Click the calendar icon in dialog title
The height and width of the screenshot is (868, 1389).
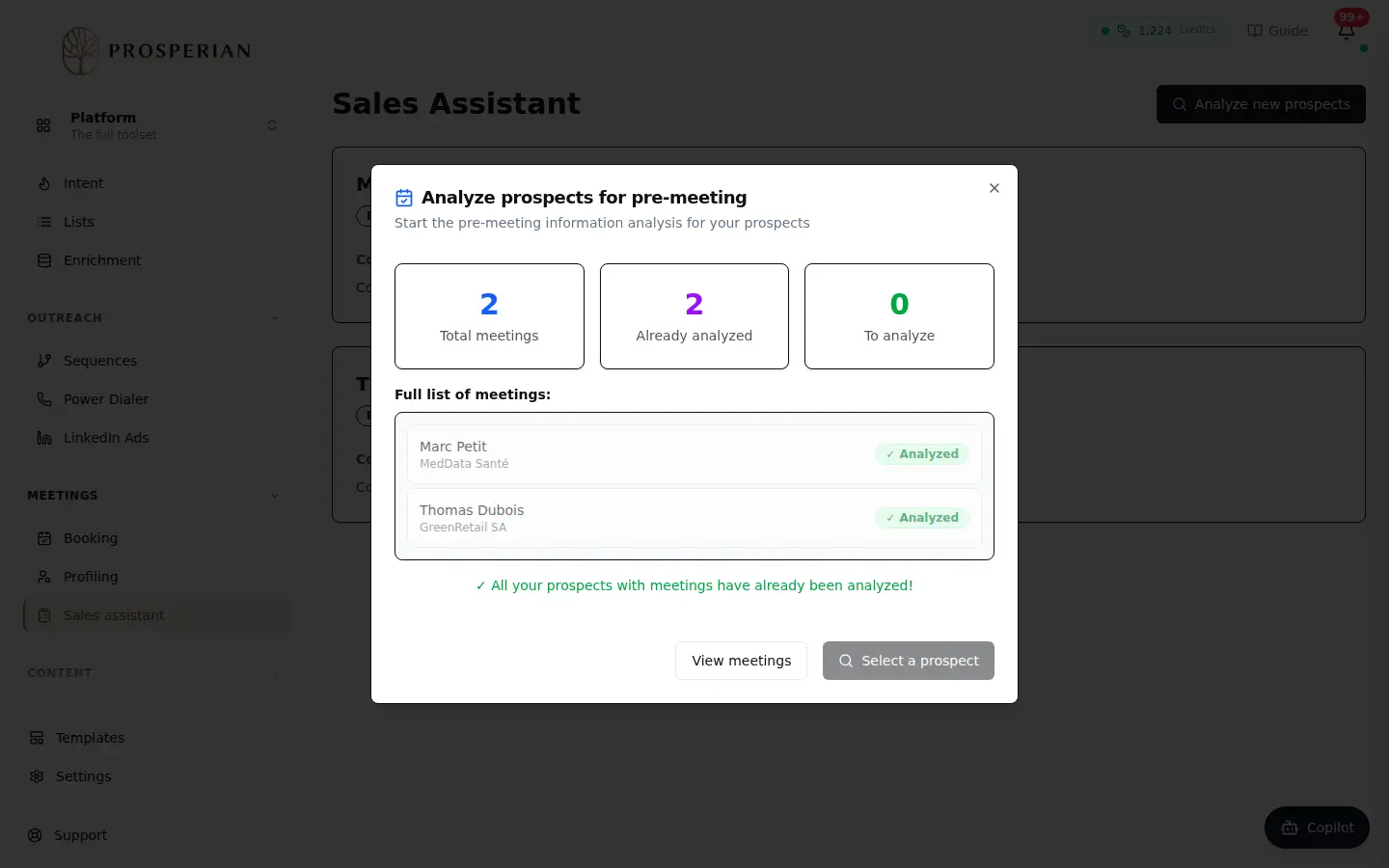tap(404, 198)
